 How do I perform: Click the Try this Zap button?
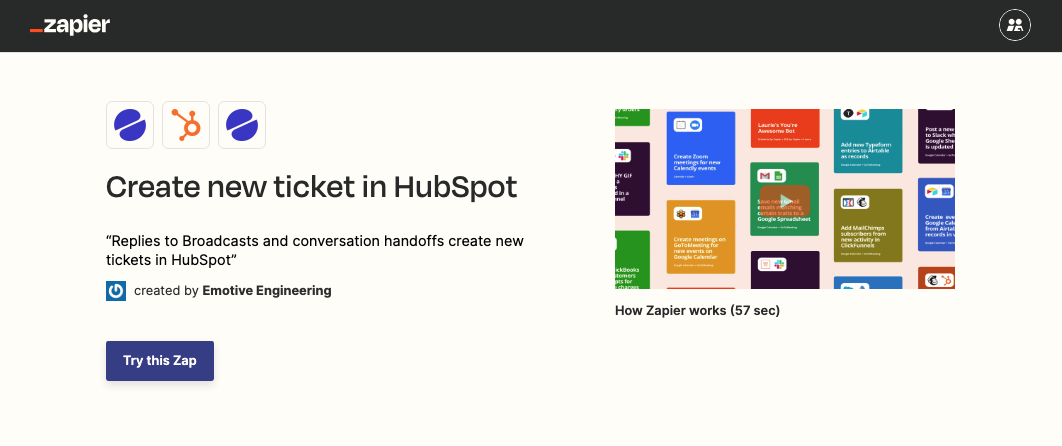[160, 361]
